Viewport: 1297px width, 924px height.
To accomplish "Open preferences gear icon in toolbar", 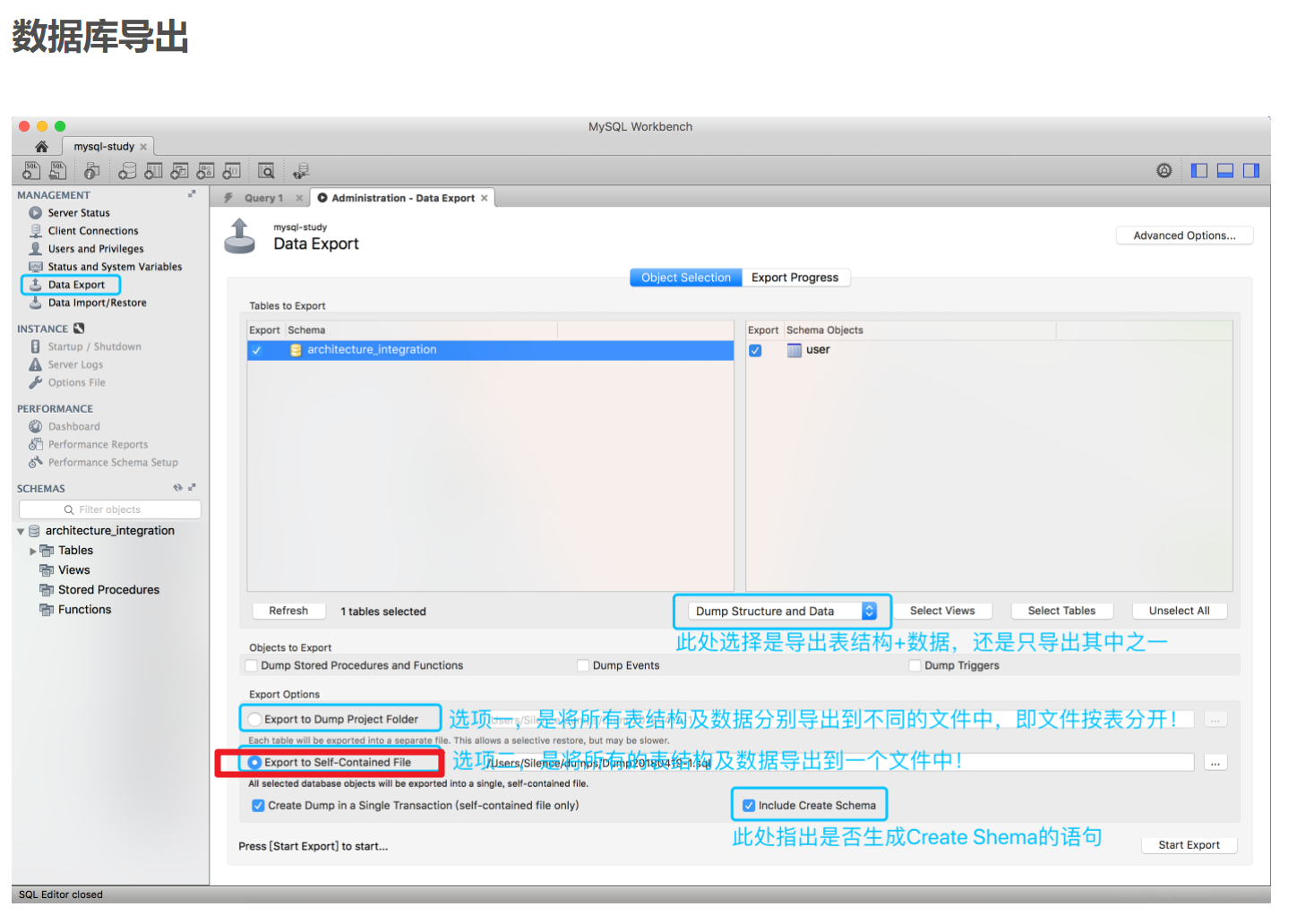I will click(1164, 170).
